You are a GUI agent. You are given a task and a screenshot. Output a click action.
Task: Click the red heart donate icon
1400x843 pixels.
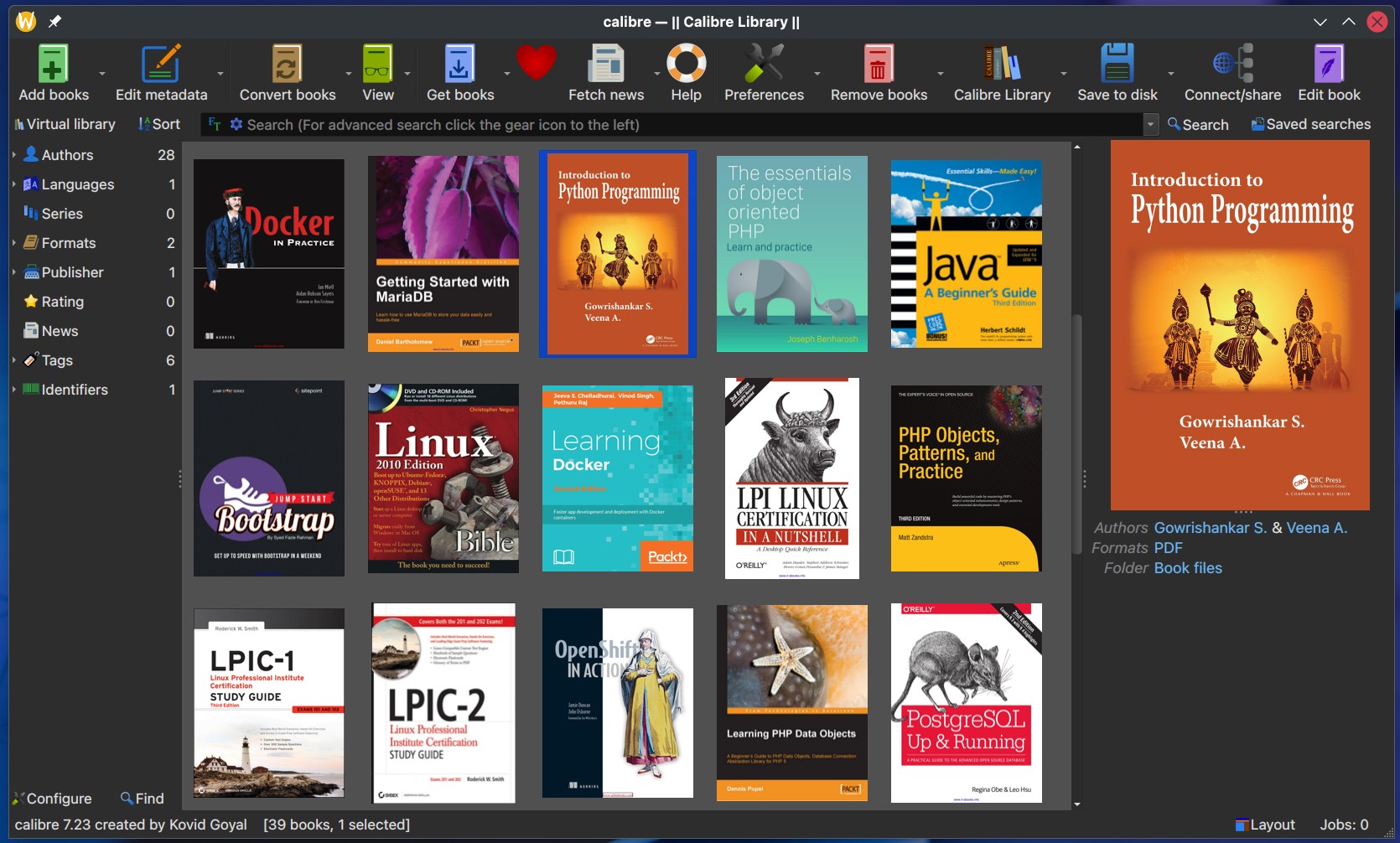(x=537, y=62)
